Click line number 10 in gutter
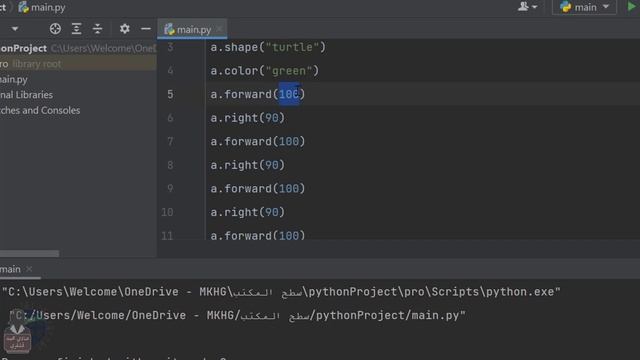Viewport: 640px width, 360px height. click(167, 212)
